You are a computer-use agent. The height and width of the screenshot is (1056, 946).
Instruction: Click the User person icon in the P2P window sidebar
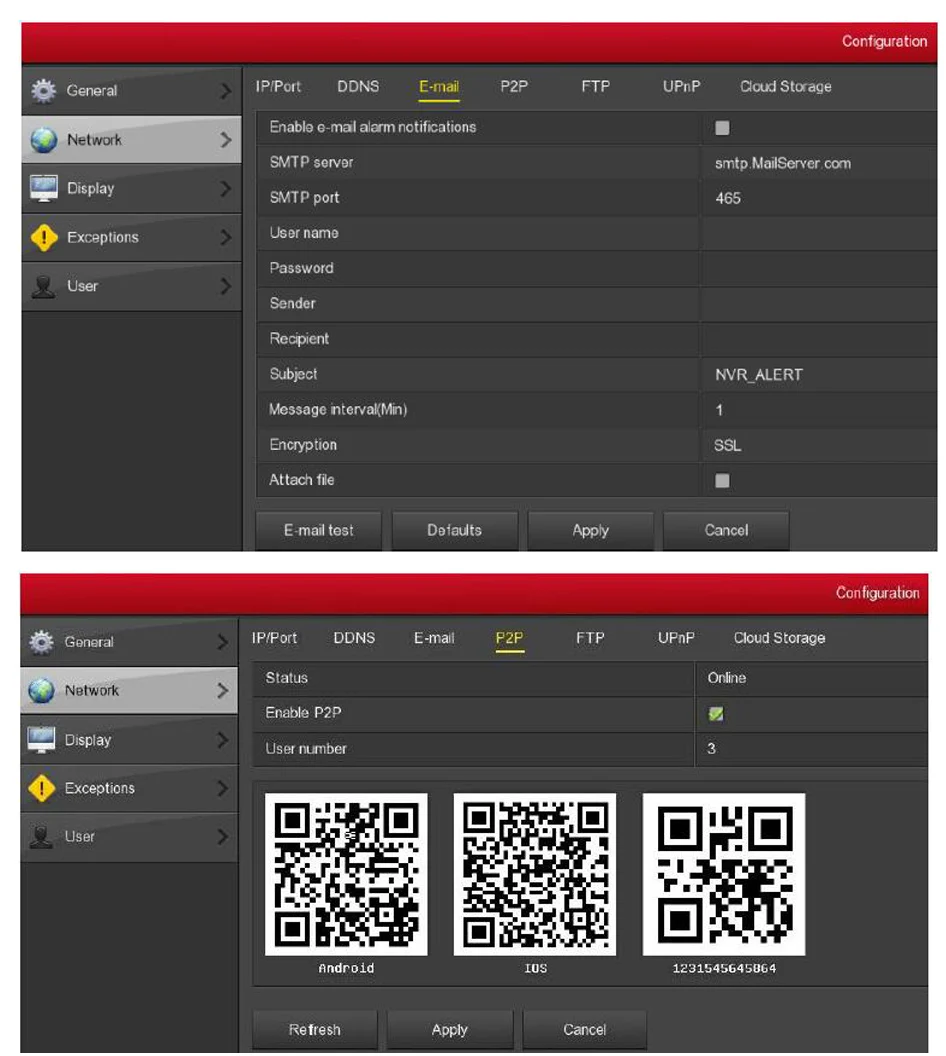[42, 837]
